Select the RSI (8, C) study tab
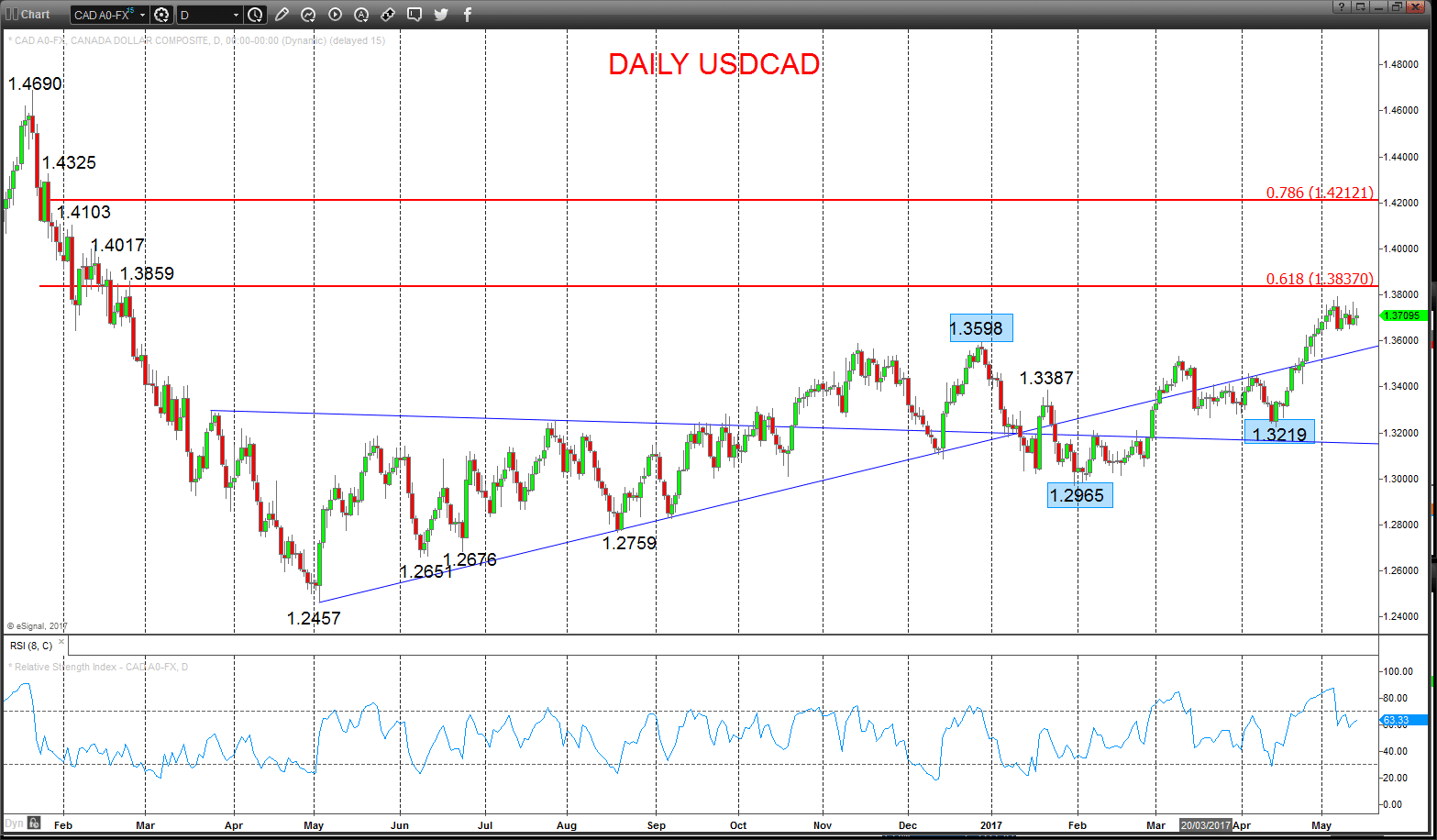 pos(31,646)
